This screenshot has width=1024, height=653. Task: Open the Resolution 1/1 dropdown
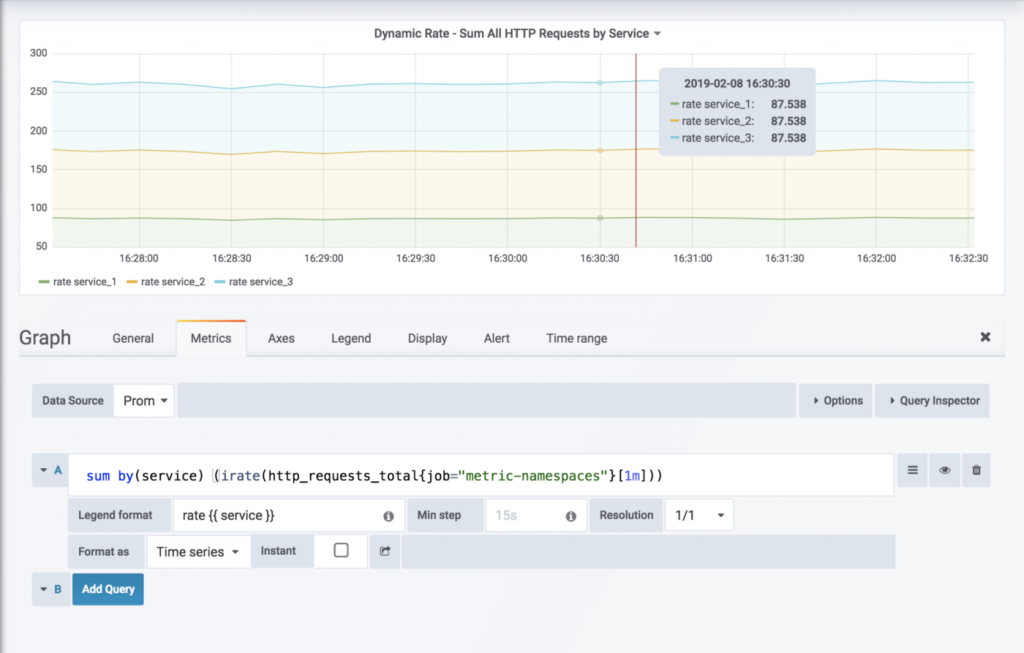coord(698,515)
